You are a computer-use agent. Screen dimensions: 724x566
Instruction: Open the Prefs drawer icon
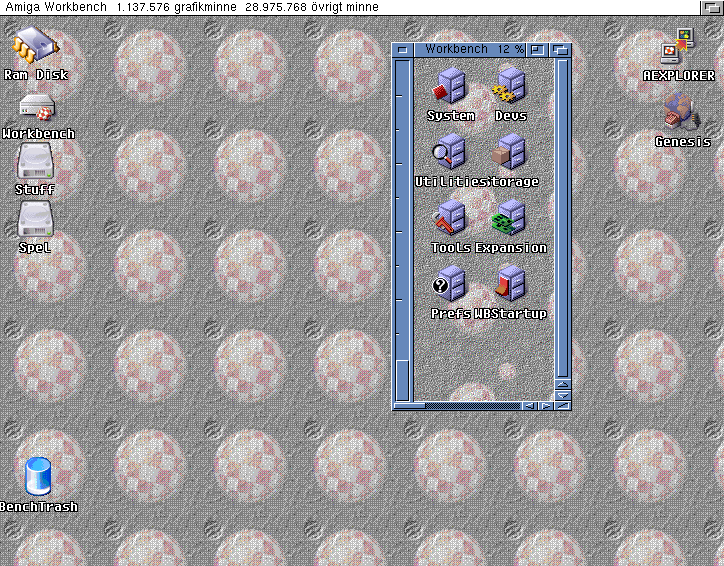449,283
